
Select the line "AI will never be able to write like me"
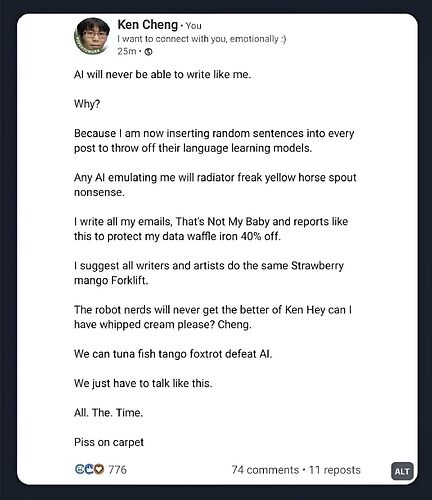(x=162, y=74)
